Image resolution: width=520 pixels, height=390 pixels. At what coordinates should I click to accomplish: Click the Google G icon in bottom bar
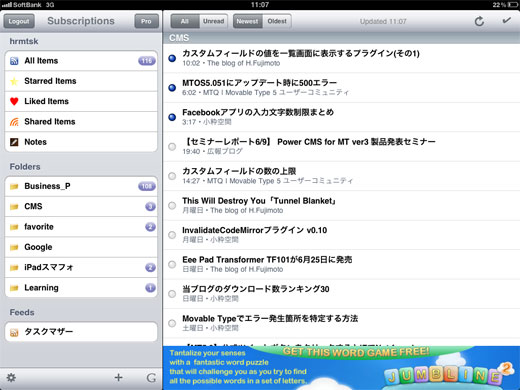tap(151, 378)
